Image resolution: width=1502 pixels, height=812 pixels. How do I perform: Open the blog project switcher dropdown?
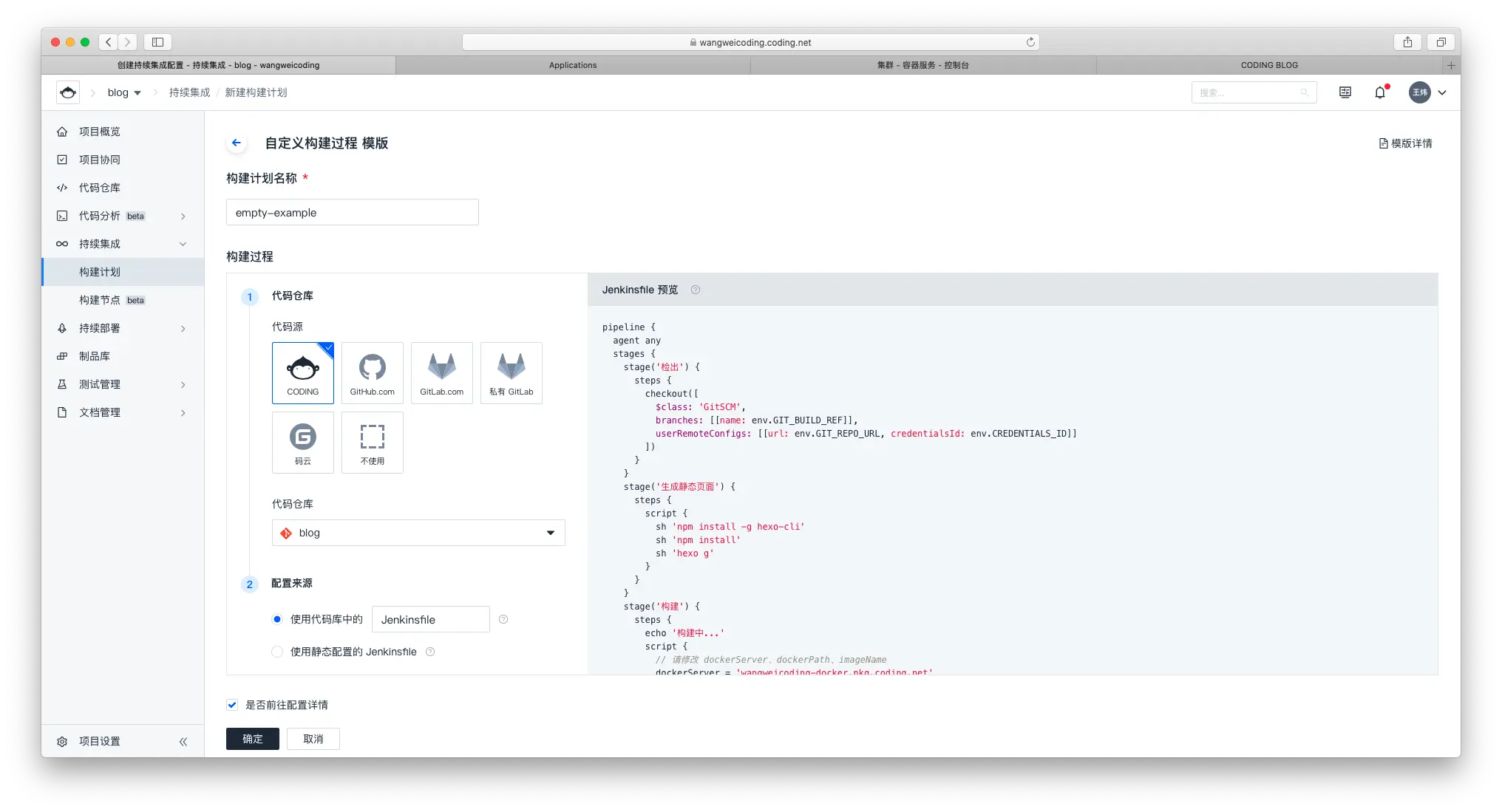(x=124, y=92)
